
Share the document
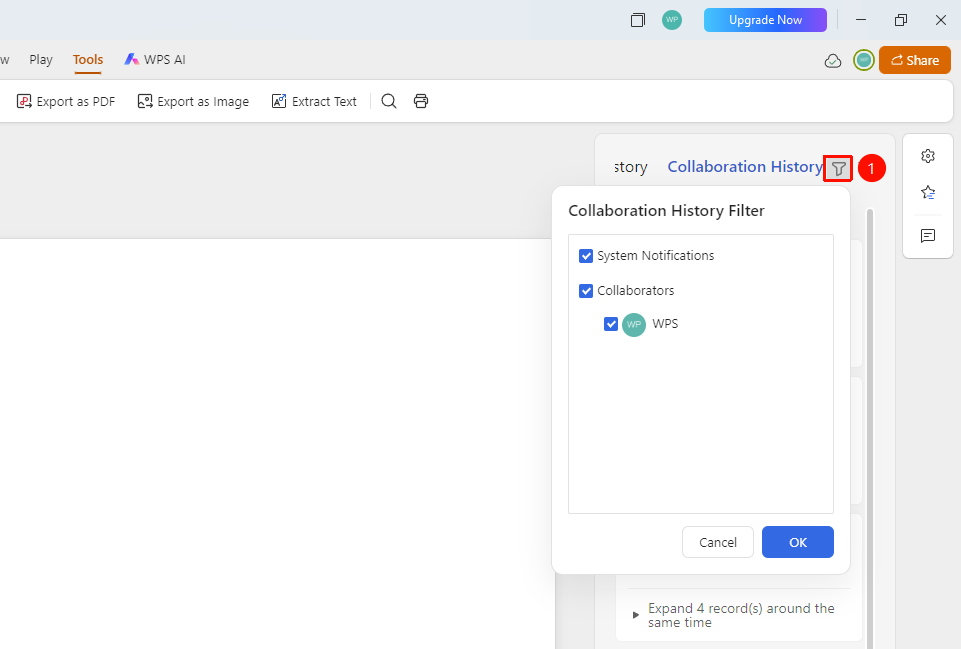(x=914, y=60)
